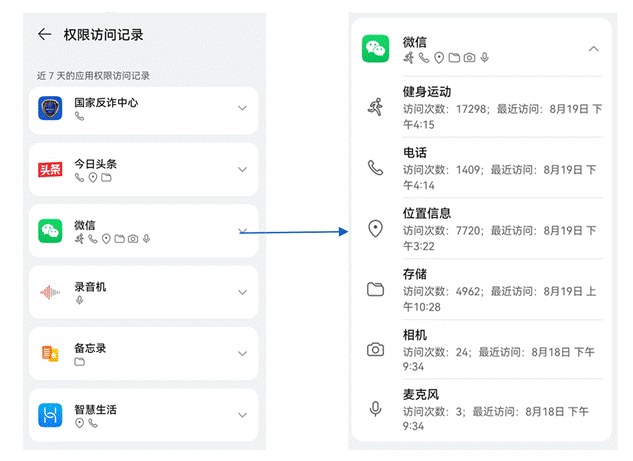Tap the folder icon beside 存储

tap(375, 289)
